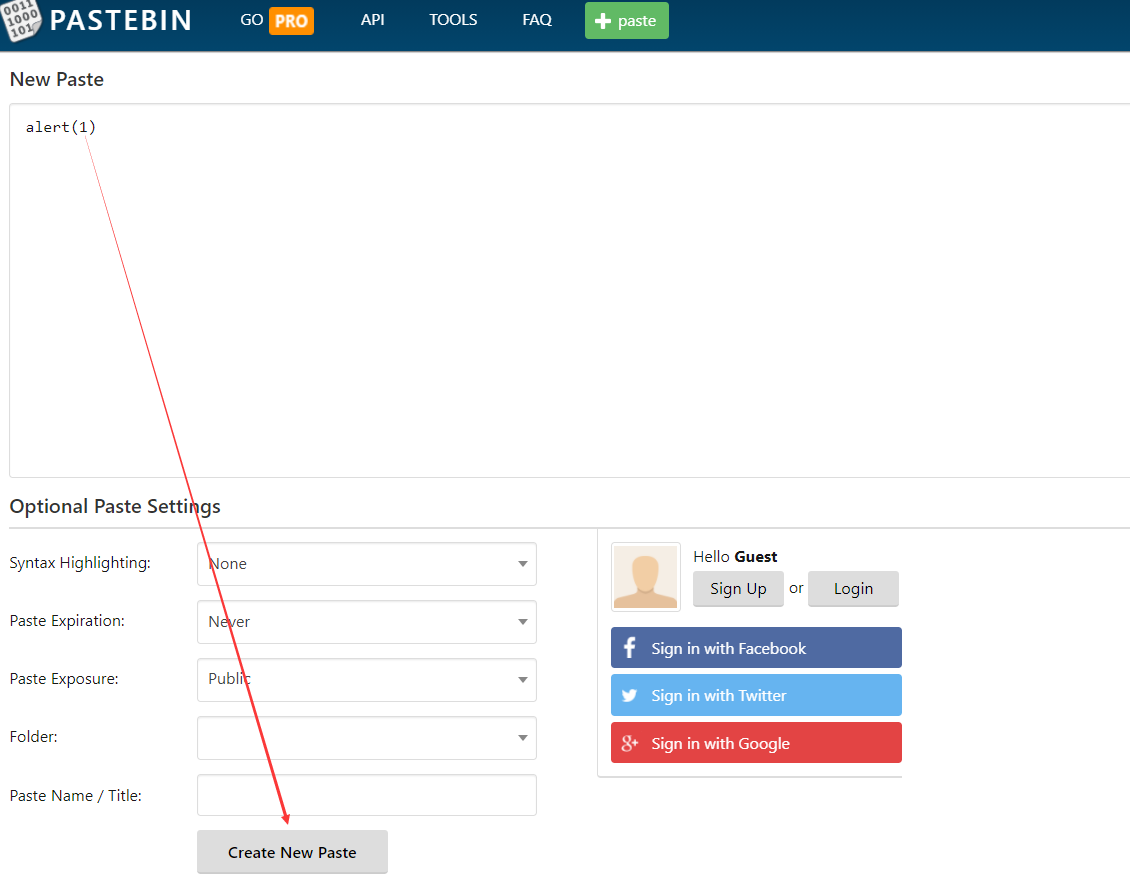Screen dimensions: 1130x875
Task: Open the API menu item
Action: point(373,20)
